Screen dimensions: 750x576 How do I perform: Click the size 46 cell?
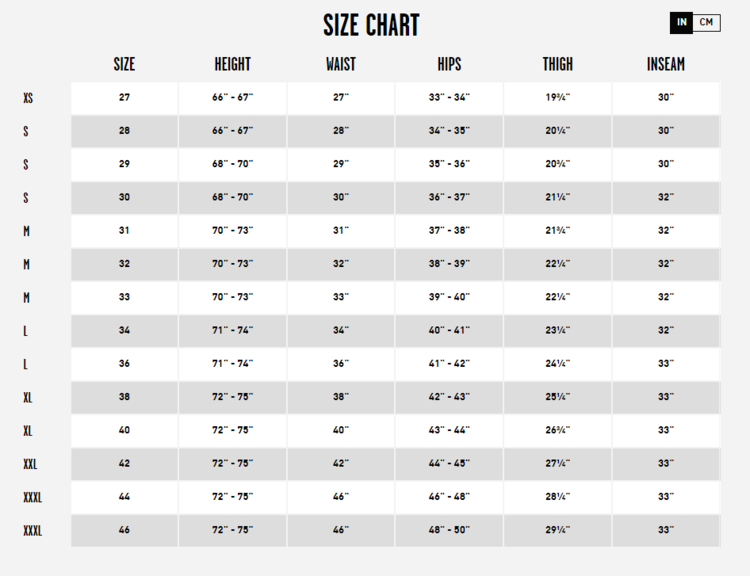click(124, 530)
